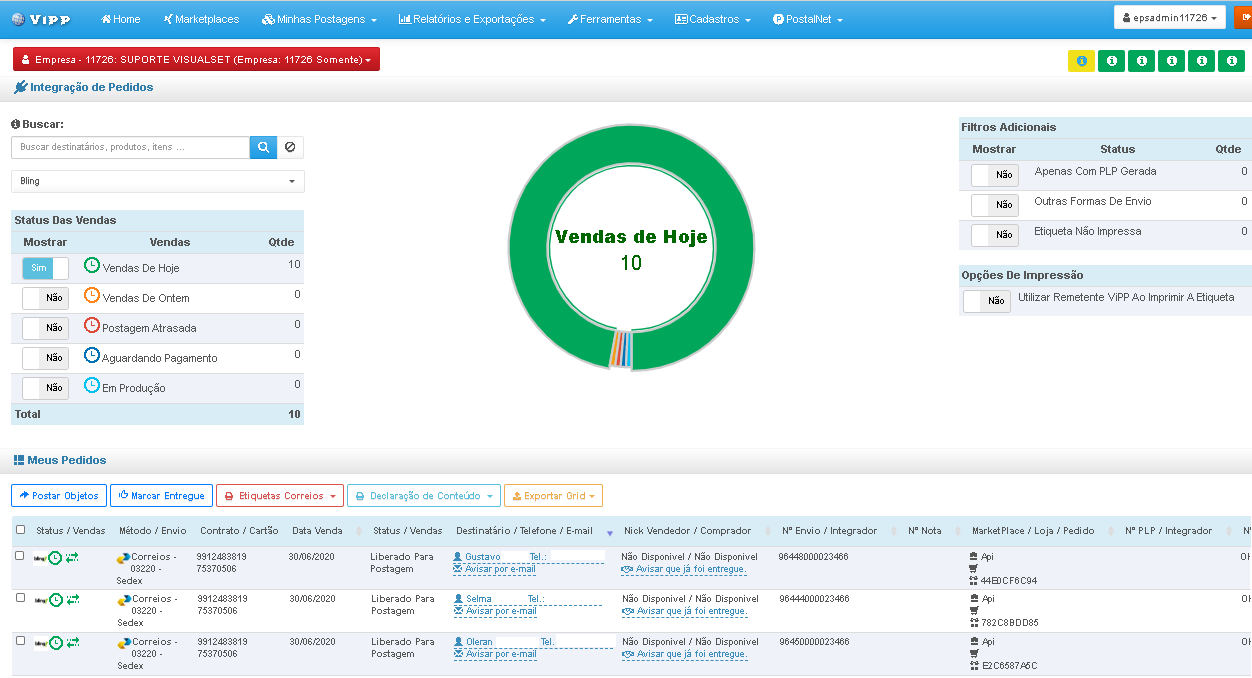Enable the Postagem Atrasada switch
This screenshot has height=678, width=1252.
(x=46, y=328)
